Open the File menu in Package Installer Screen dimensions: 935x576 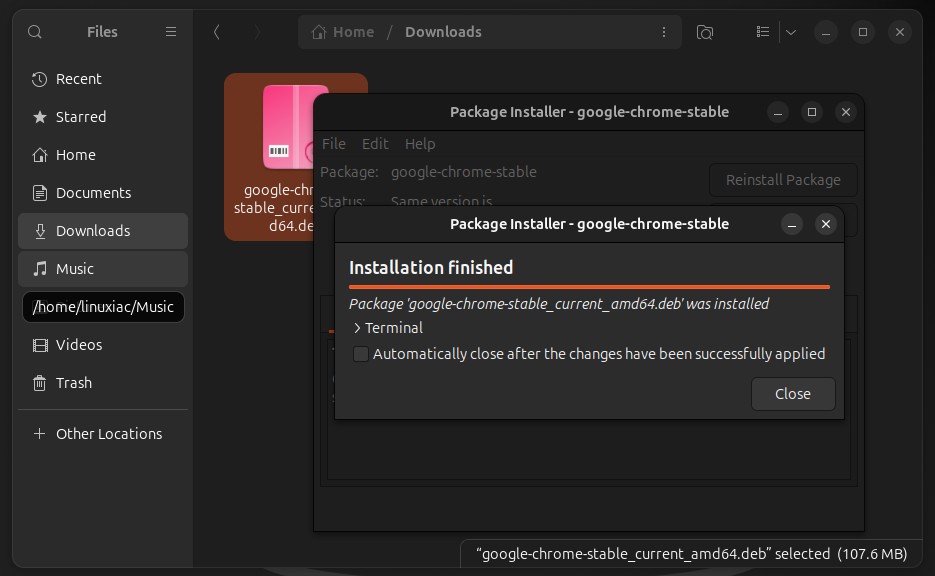333,144
